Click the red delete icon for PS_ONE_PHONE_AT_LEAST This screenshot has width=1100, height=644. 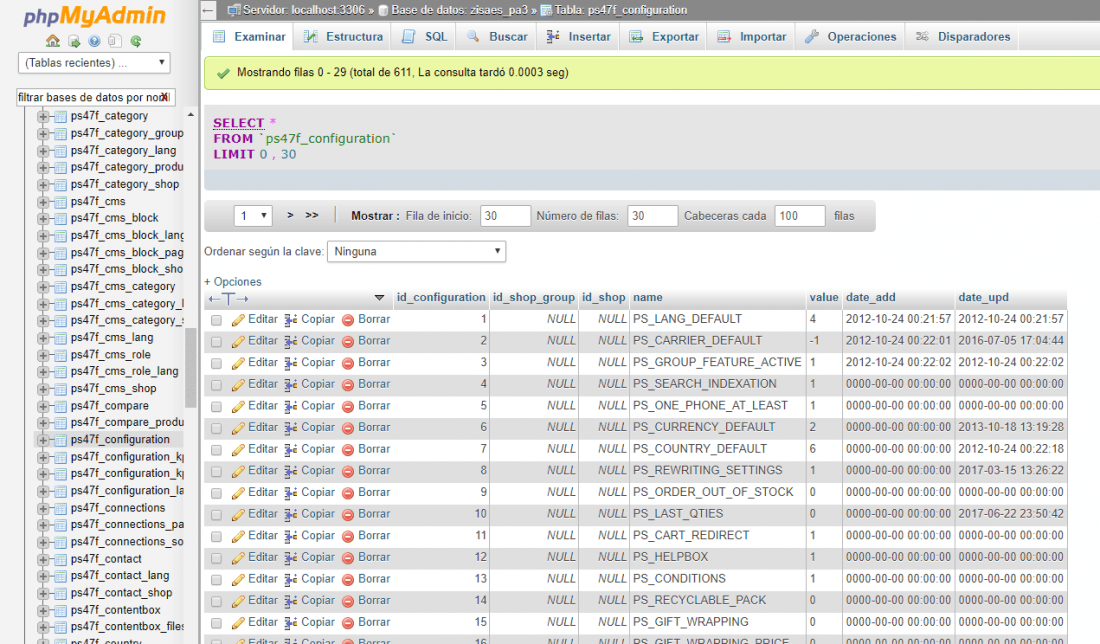(348, 407)
